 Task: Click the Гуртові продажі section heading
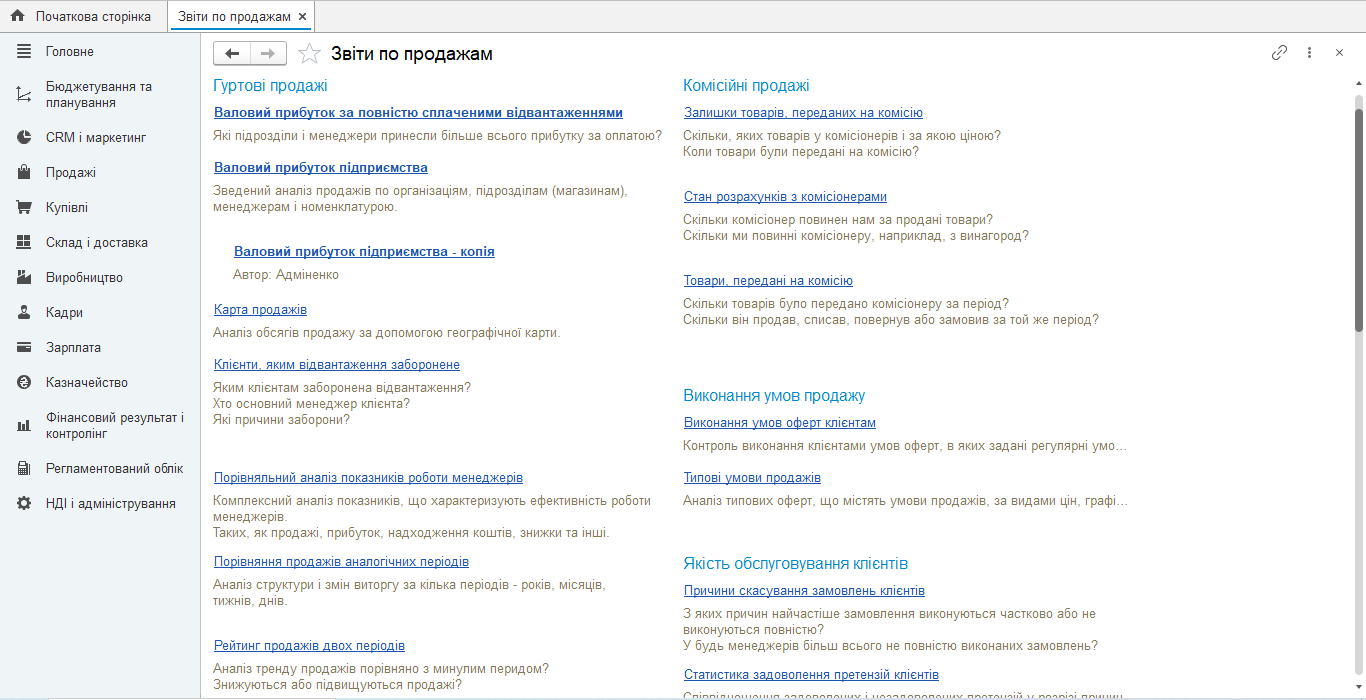[x=271, y=86]
